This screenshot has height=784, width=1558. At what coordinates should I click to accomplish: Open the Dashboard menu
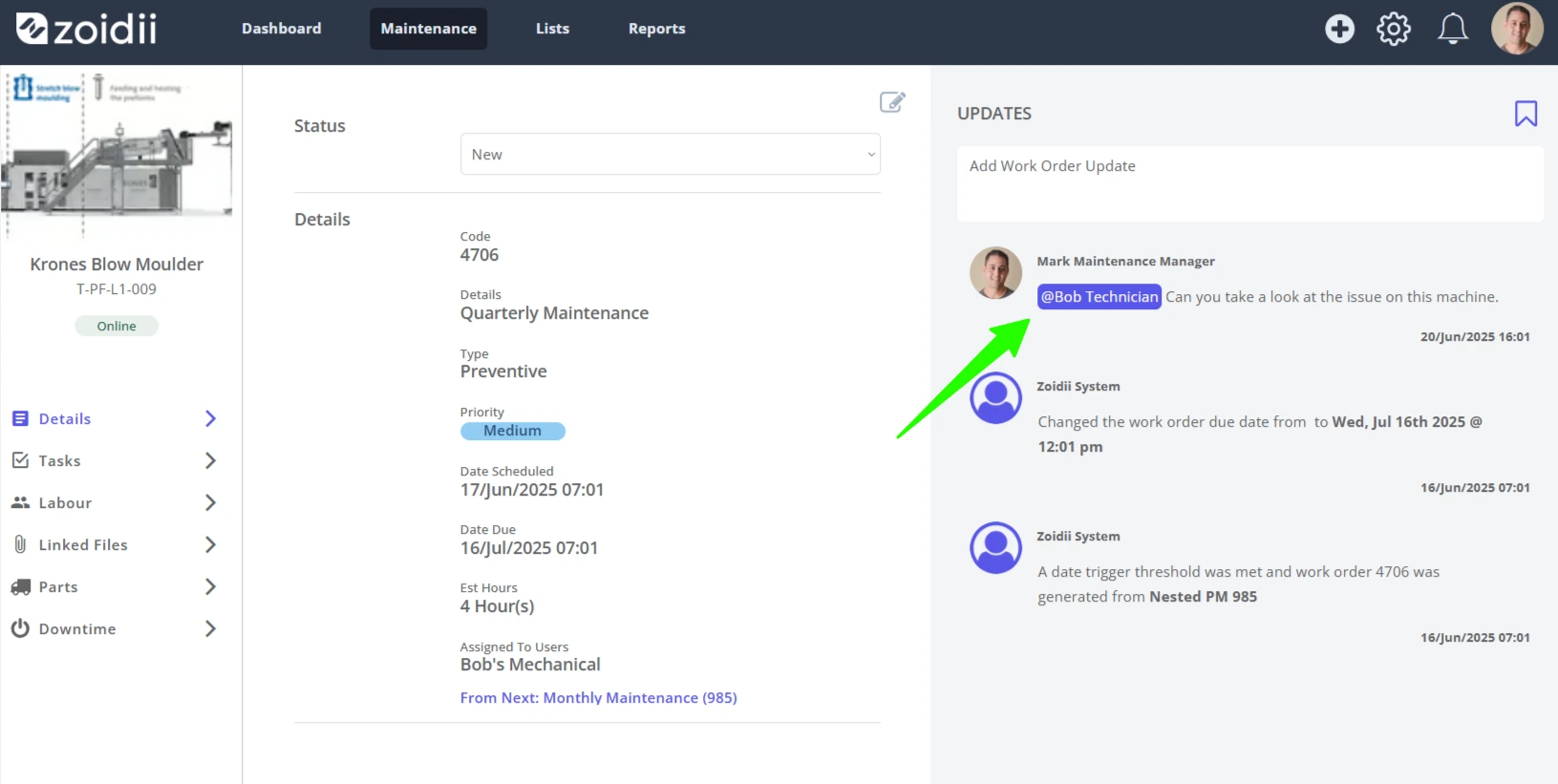click(x=281, y=29)
